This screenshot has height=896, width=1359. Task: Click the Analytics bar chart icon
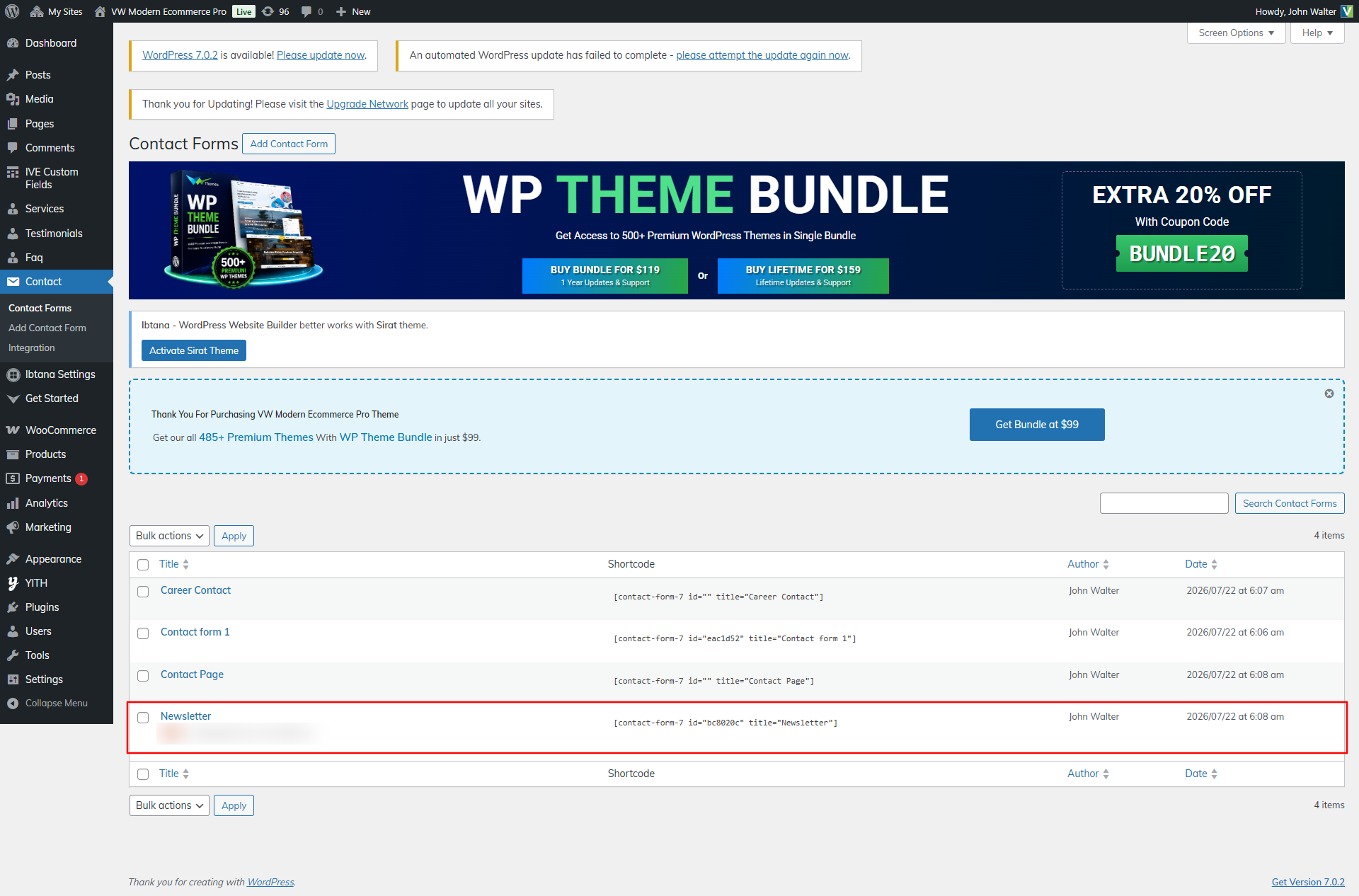(13, 503)
